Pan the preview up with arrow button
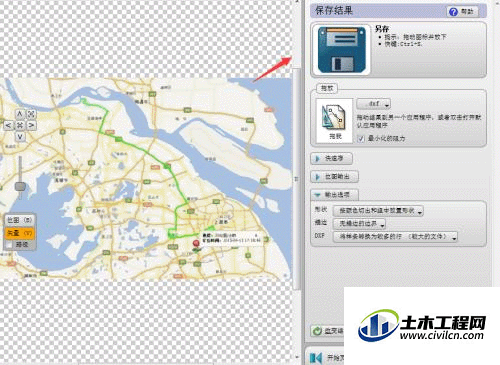The image size is (500, 365). click(x=20, y=114)
